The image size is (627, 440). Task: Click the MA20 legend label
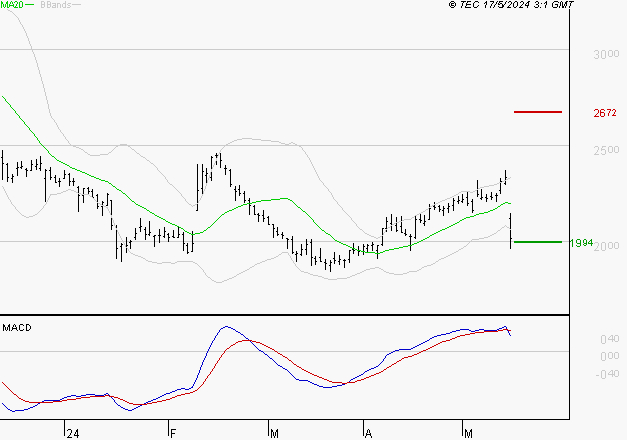12,5
